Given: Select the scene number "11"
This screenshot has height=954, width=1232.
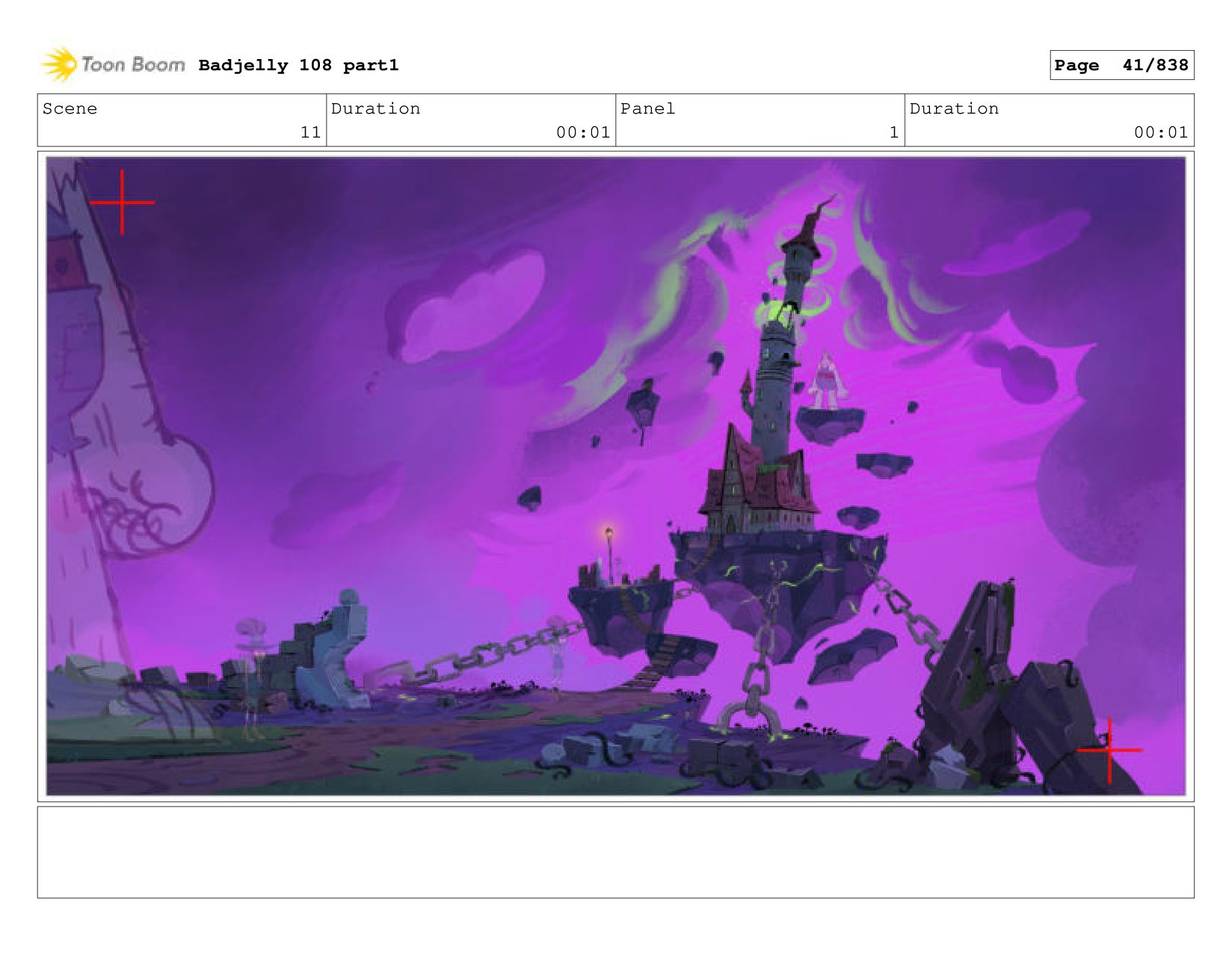Looking at the screenshot, I should 310,132.
